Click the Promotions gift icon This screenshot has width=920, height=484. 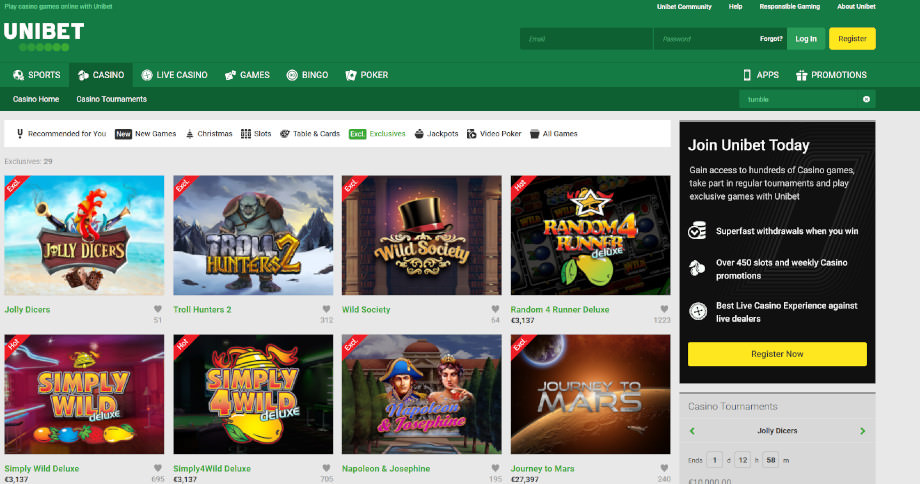pos(801,75)
